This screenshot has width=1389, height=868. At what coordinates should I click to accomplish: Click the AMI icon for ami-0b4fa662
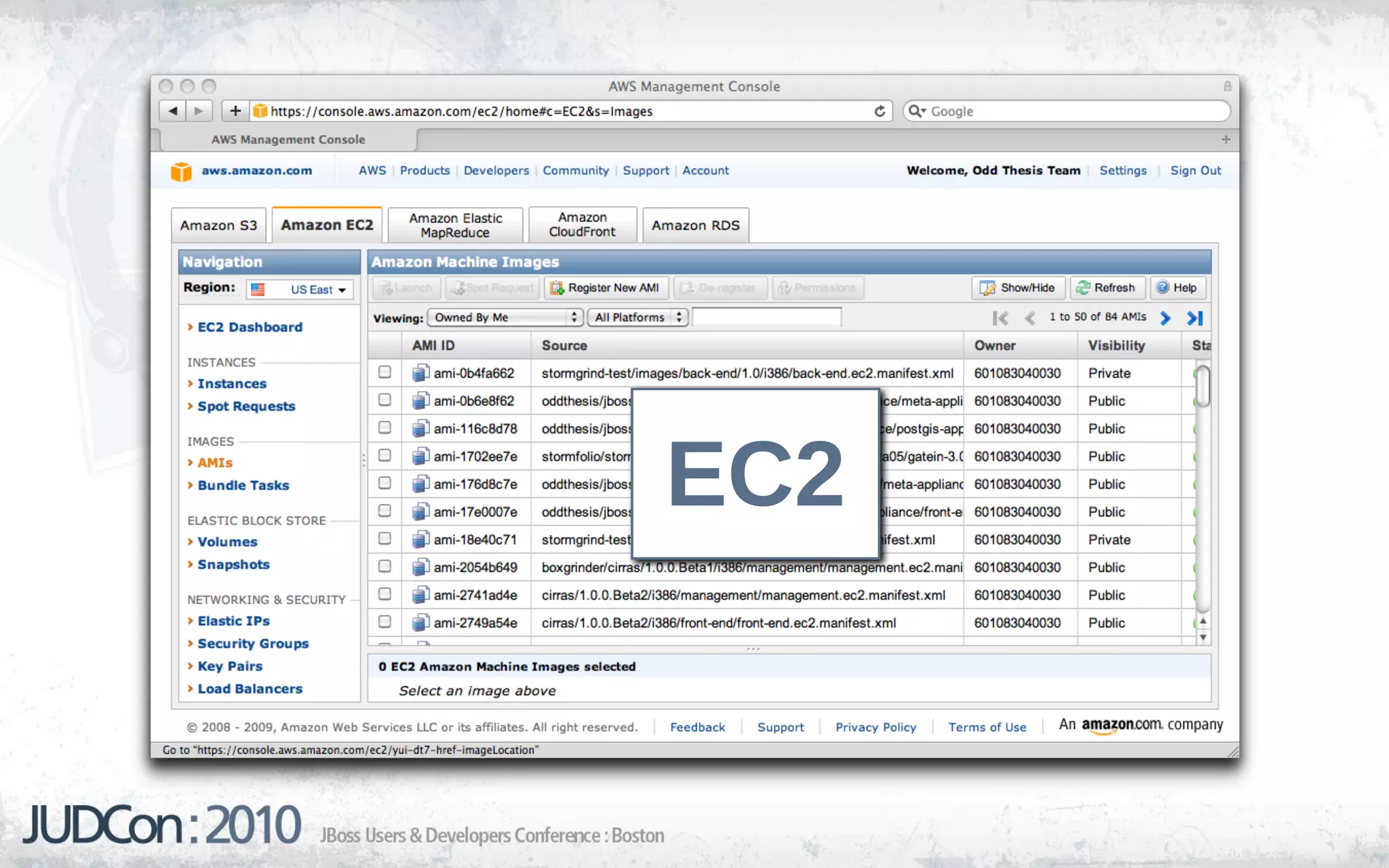pyautogui.click(x=420, y=373)
